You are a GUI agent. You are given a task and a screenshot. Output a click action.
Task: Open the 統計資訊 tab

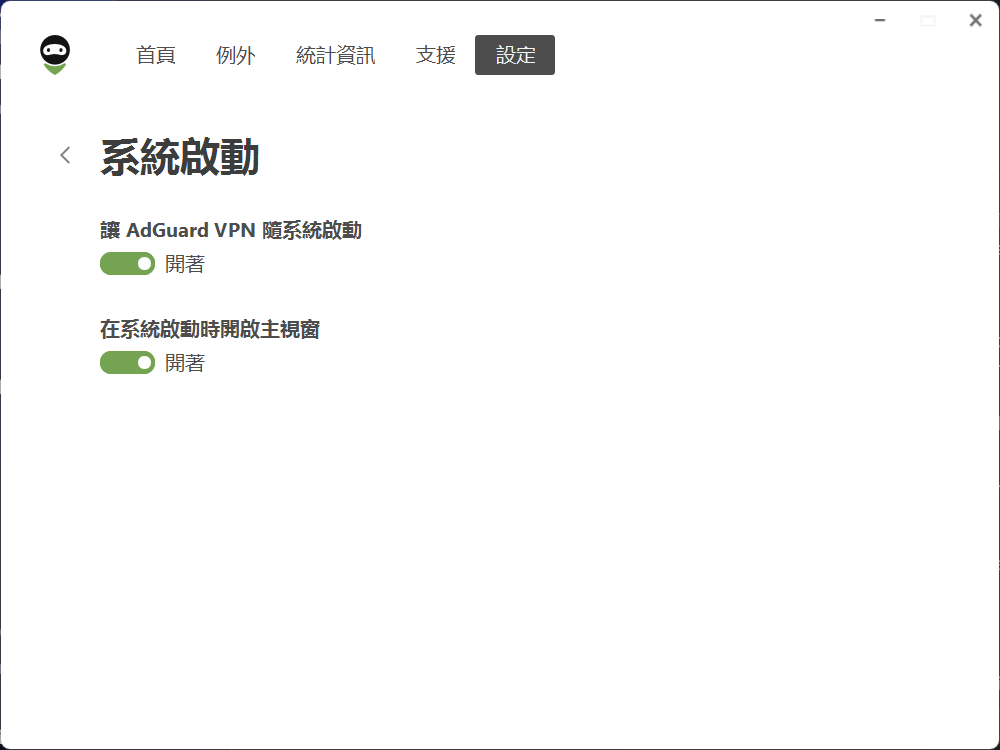pyautogui.click(x=336, y=56)
